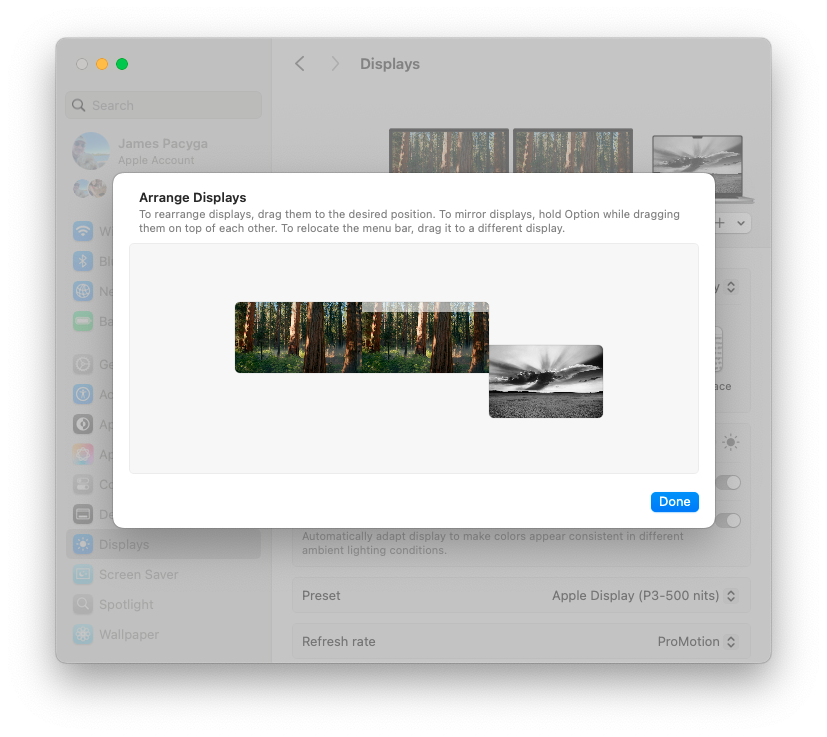827x737 pixels.
Task: Open the Desktop & Dock sidebar icon
Action: (83, 514)
